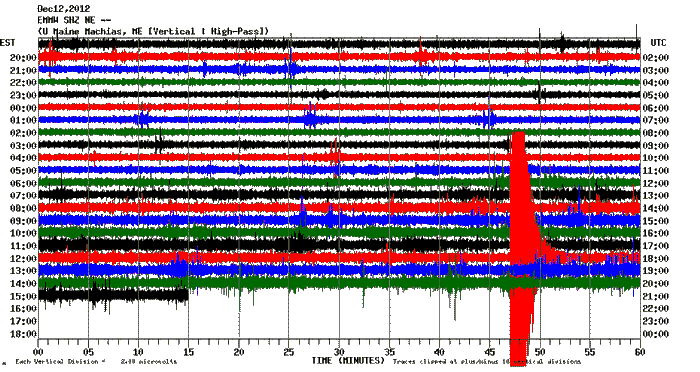Image resolution: width=700 pixels, height=372 pixels.
Task: Click minute label "35" on the time axis
Action: pos(389,352)
